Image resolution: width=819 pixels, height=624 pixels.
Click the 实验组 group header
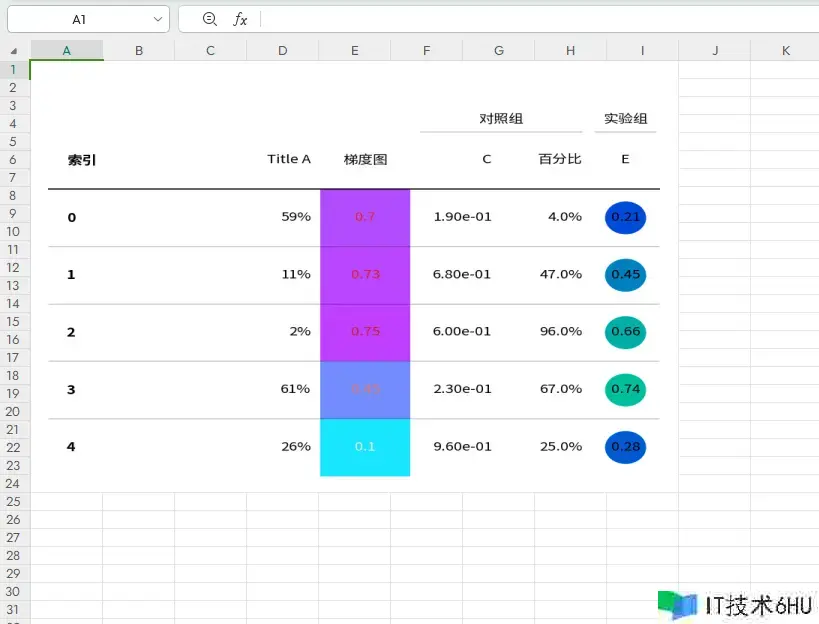pyautogui.click(x=625, y=119)
